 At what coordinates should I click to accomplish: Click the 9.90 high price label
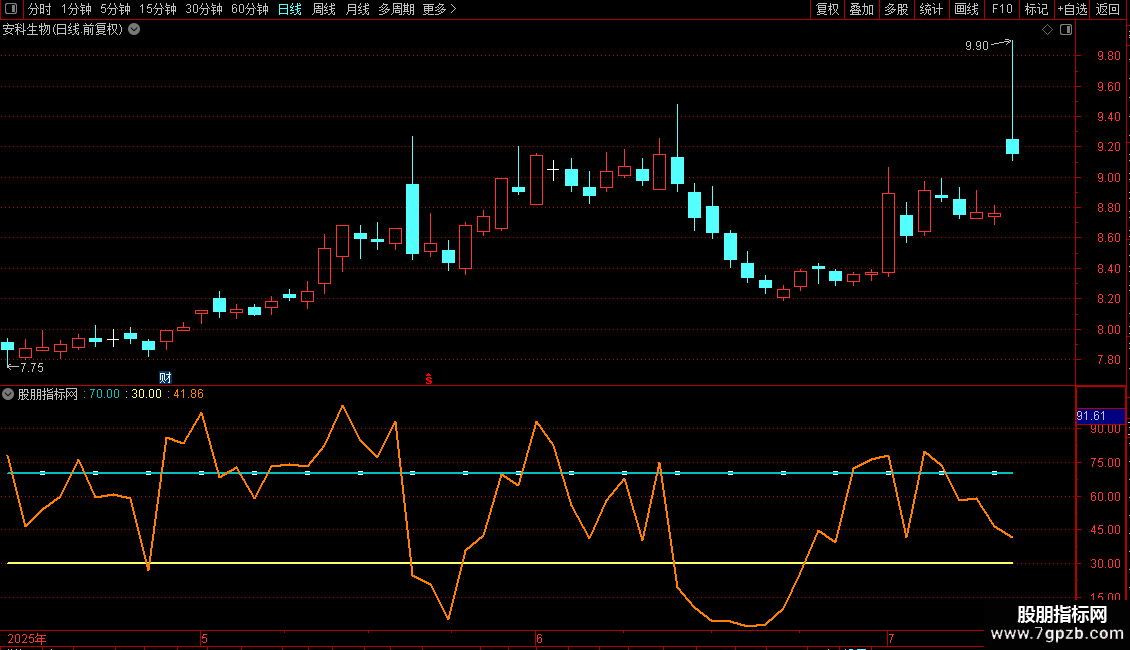point(976,46)
